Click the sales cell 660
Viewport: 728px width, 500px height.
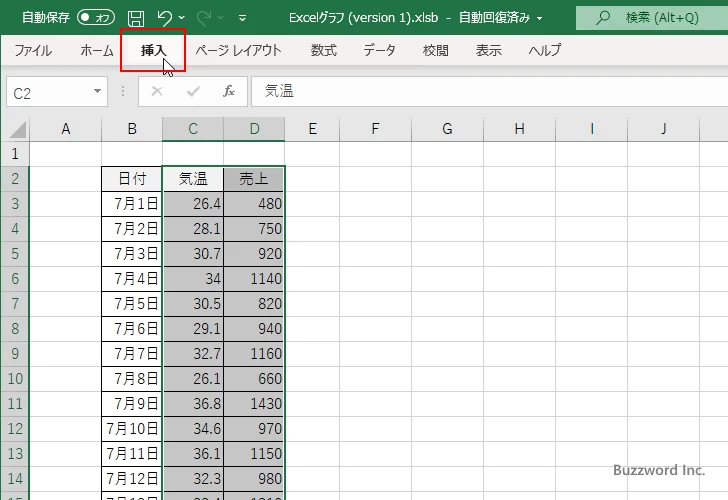tap(254, 379)
